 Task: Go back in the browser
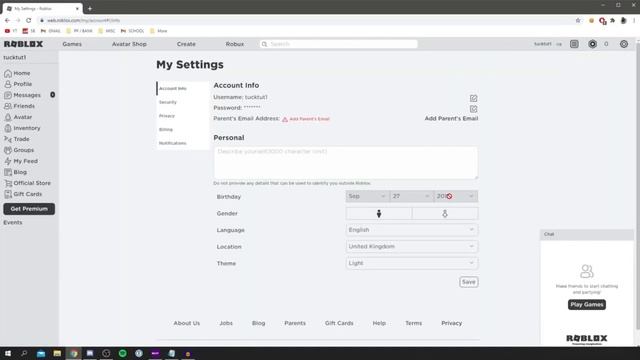(7, 20)
